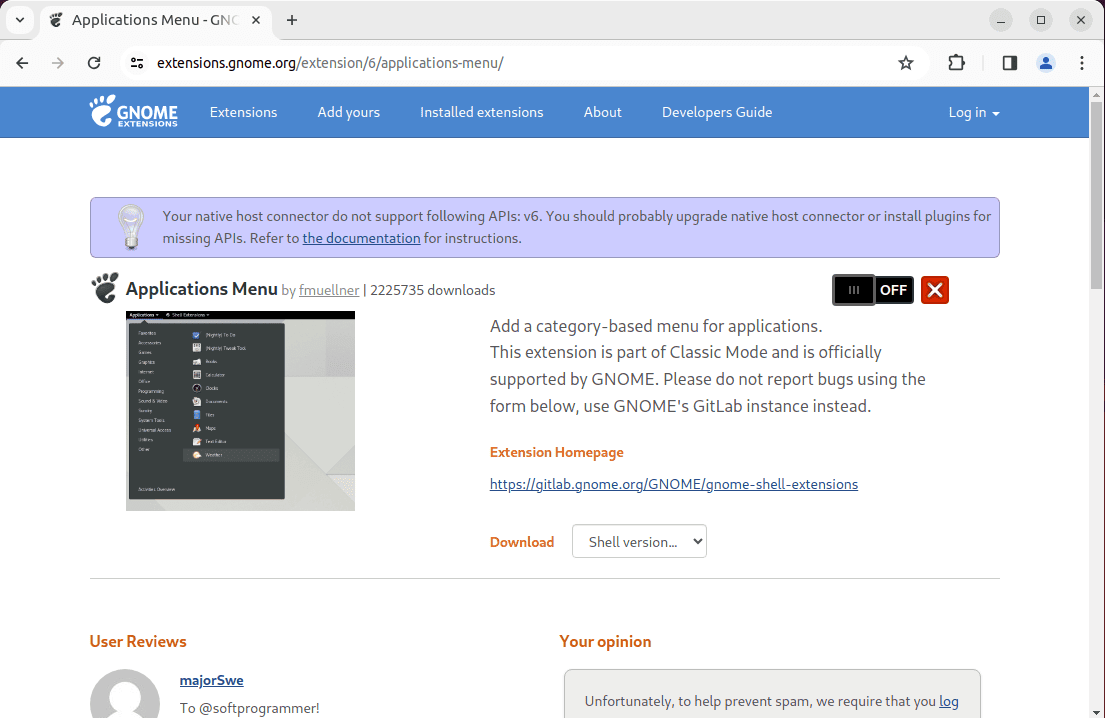This screenshot has width=1105, height=718.
Task: Open the Shell version dropdown
Action: click(x=639, y=541)
